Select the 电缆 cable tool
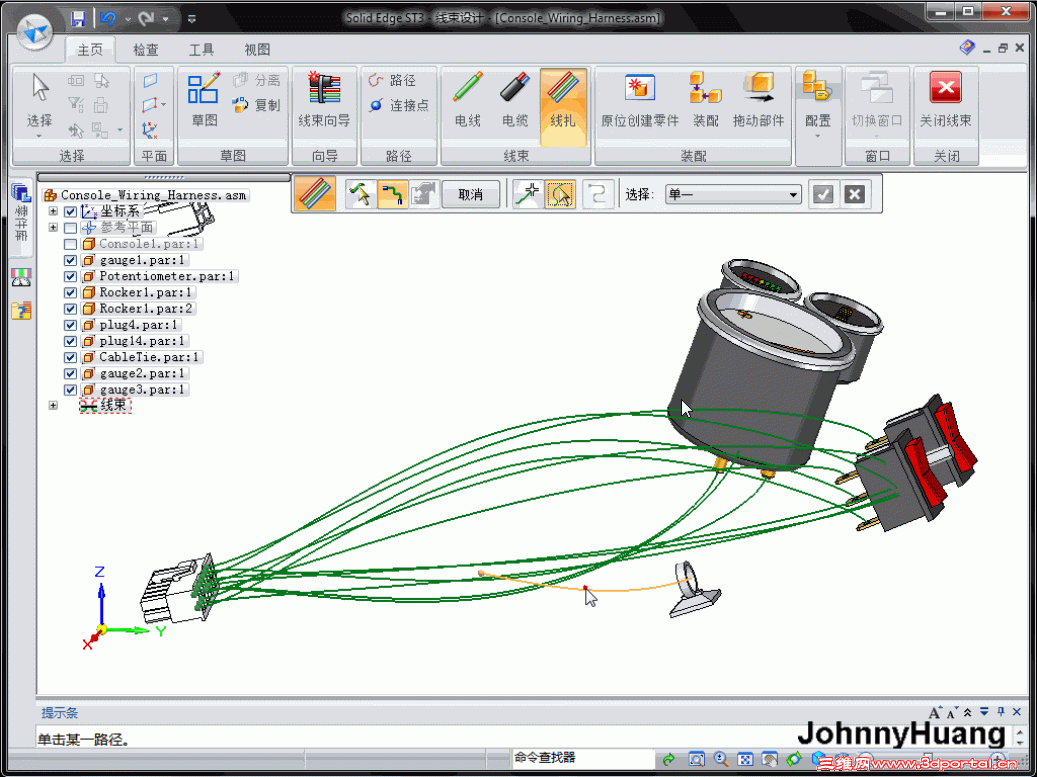 click(515, 101)
